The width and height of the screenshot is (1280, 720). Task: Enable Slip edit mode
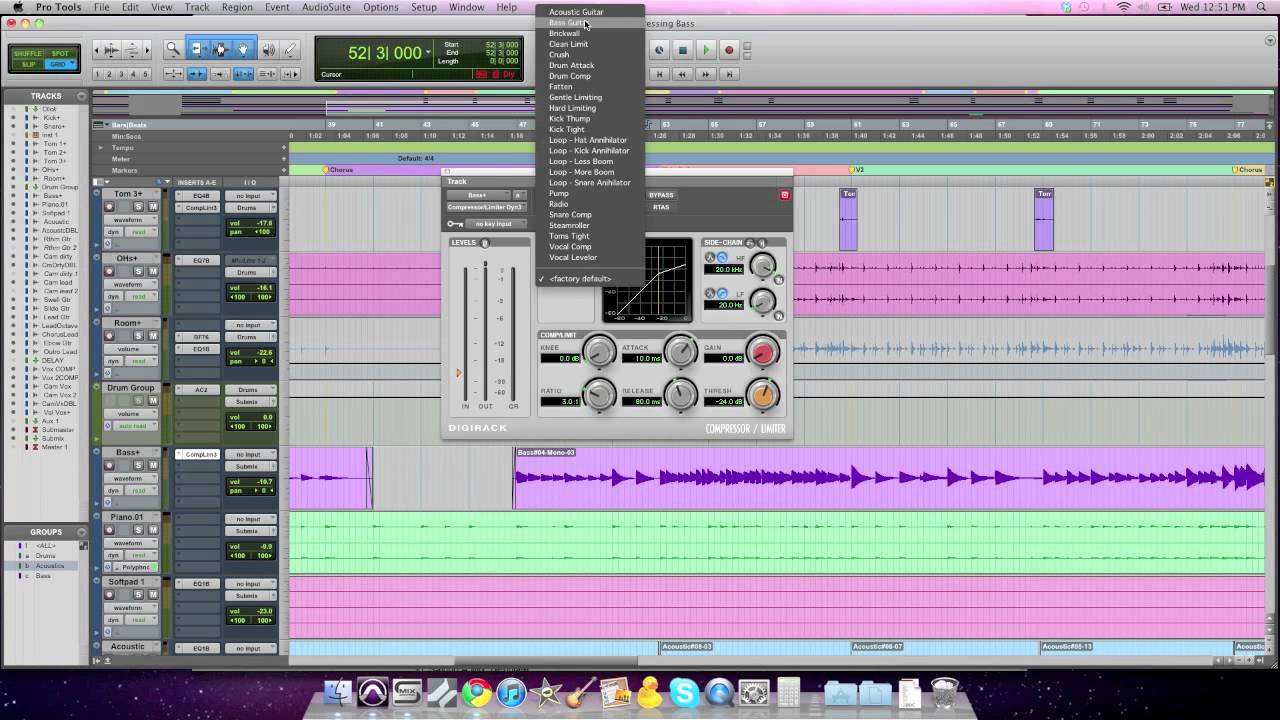(27, 64)
